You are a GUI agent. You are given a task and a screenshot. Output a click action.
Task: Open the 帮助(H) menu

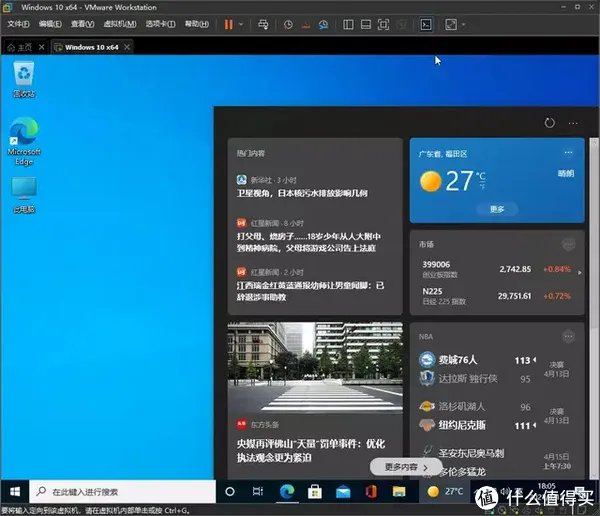coord(197,24)
